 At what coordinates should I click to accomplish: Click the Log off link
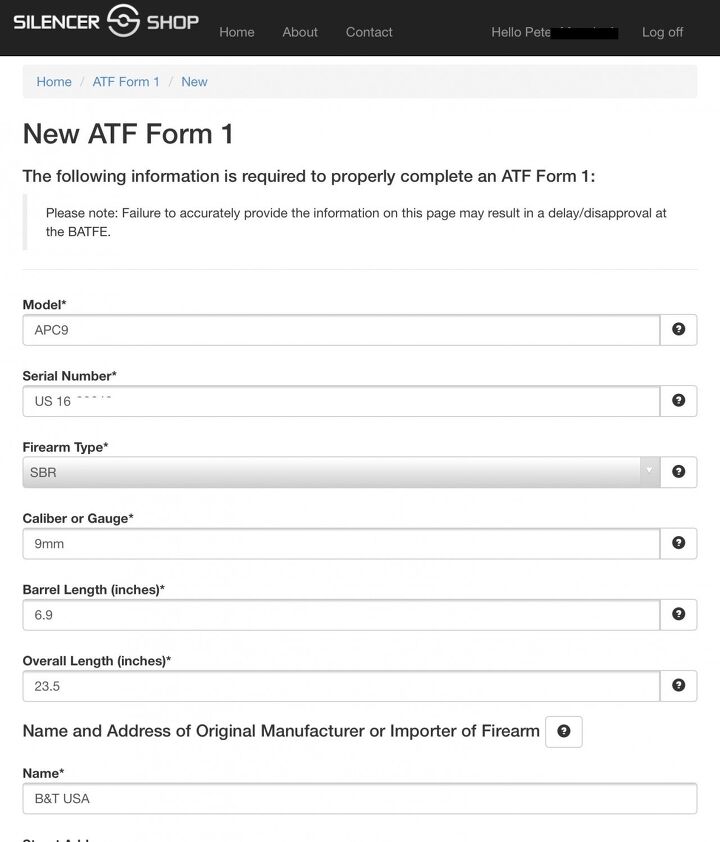[x=662, y=32]
